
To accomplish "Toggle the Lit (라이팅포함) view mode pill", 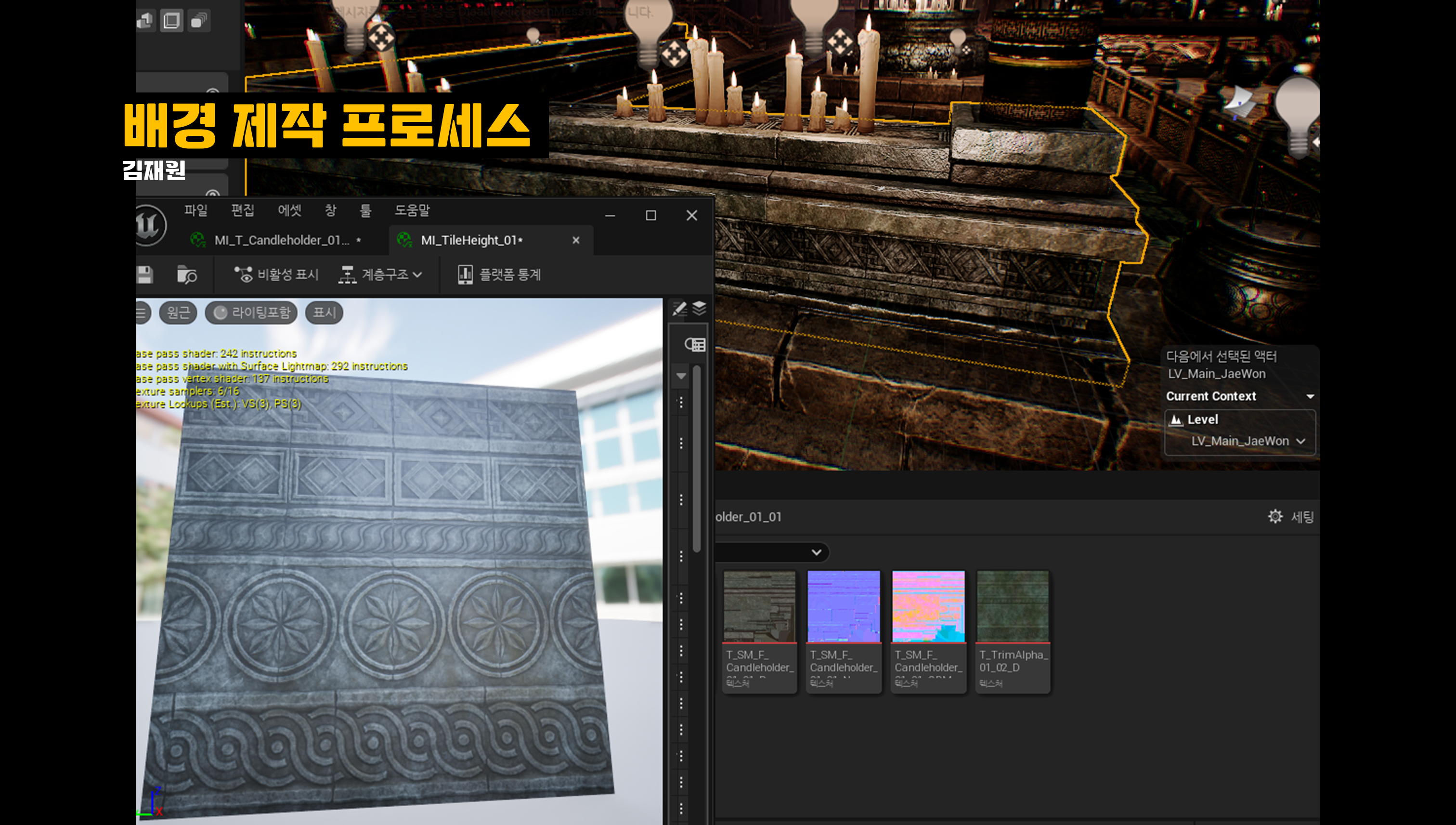I will point(251,313).
